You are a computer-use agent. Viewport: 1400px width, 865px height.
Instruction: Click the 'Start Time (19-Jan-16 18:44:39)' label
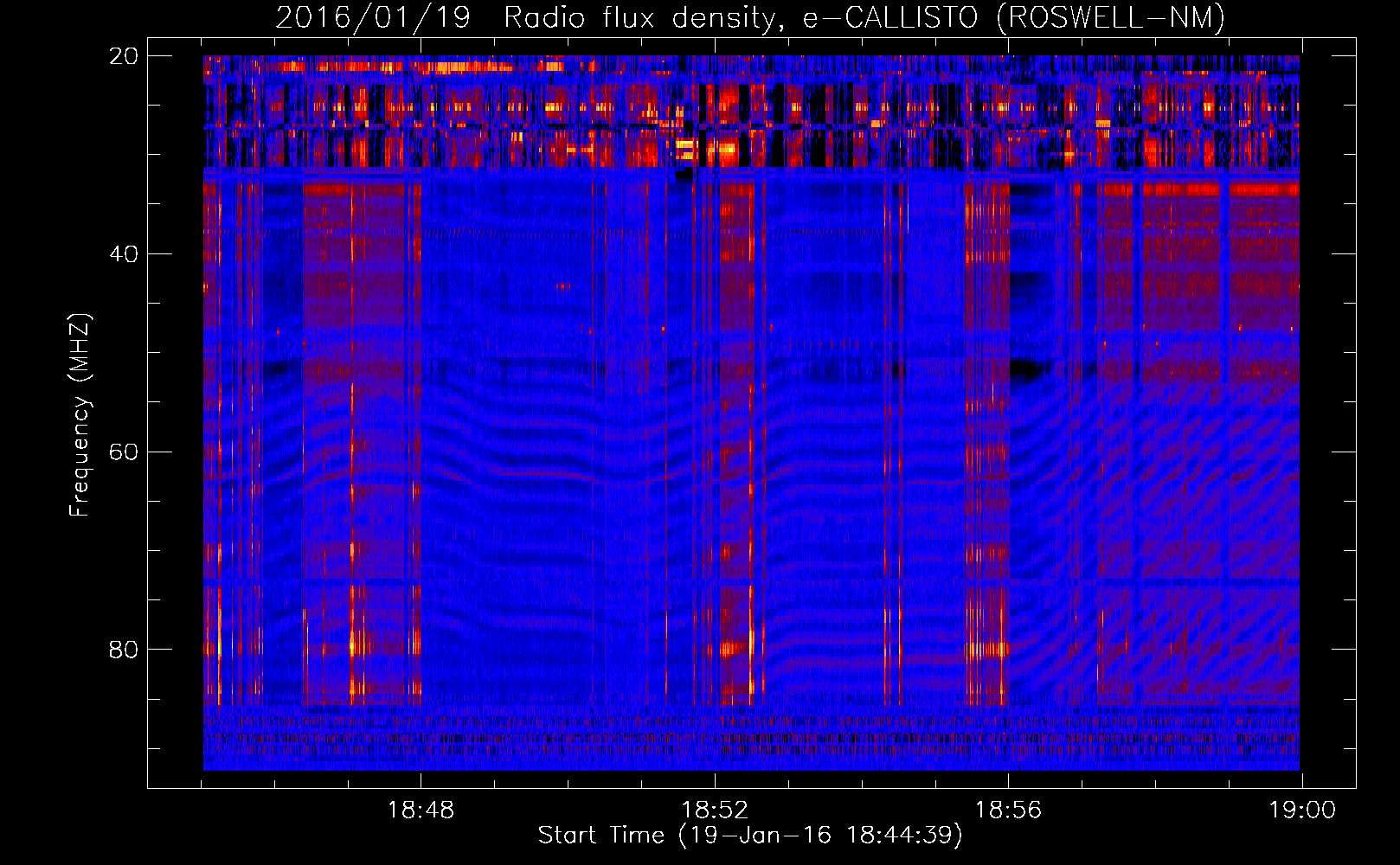(x=750, y=836)
